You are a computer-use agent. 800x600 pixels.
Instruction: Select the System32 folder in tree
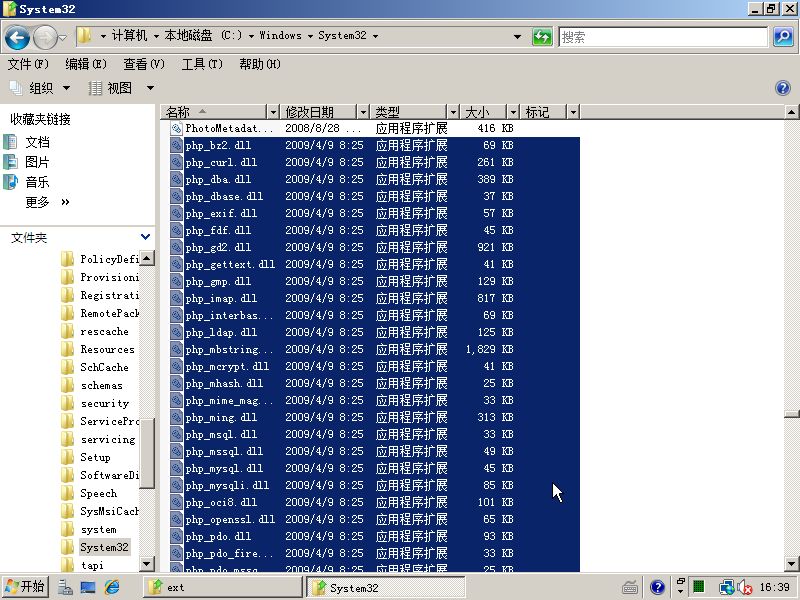click(105, 547)
